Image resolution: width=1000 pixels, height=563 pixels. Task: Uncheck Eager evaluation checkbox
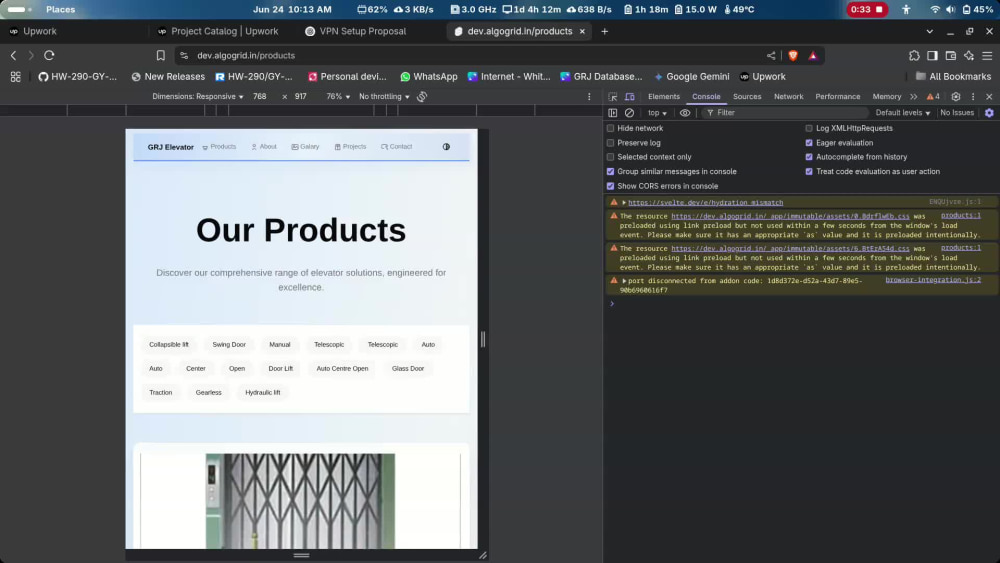click(809, 143)
